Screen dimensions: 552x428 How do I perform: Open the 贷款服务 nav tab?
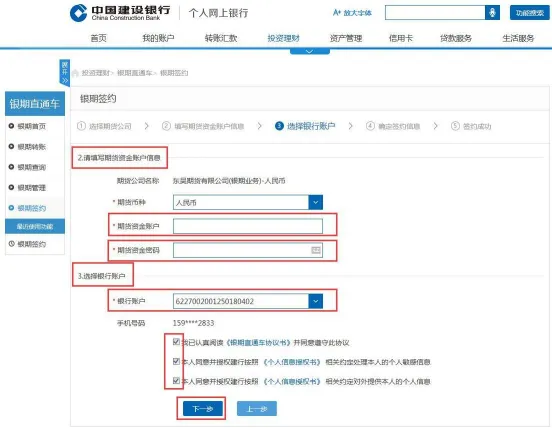point(456,38)
